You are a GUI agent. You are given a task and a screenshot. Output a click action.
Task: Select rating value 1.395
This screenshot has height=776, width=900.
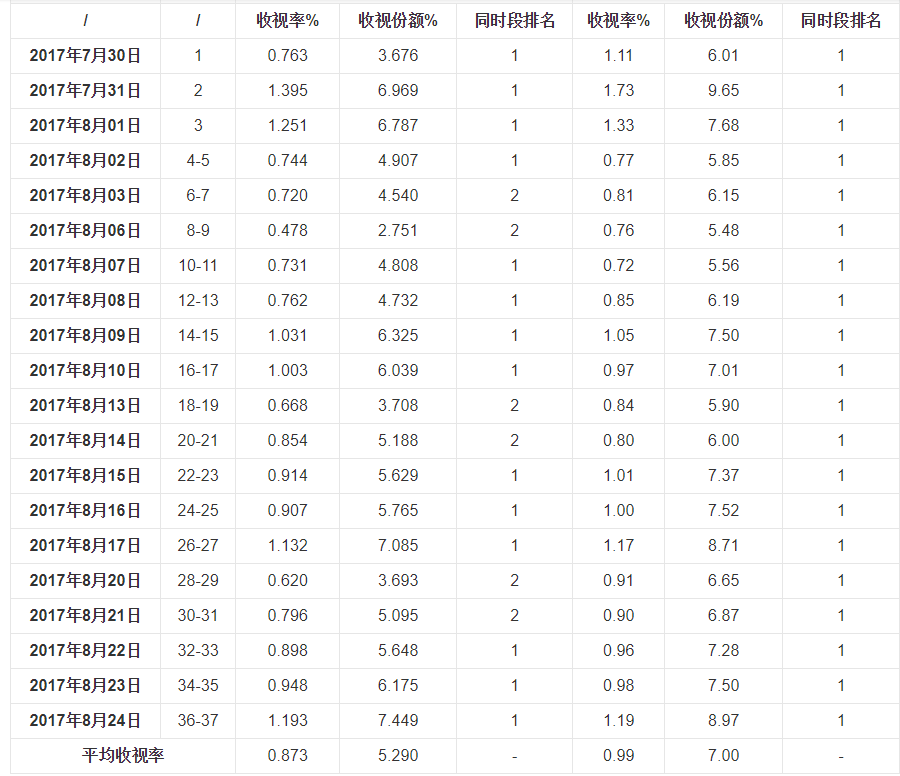tap(288, 91)
